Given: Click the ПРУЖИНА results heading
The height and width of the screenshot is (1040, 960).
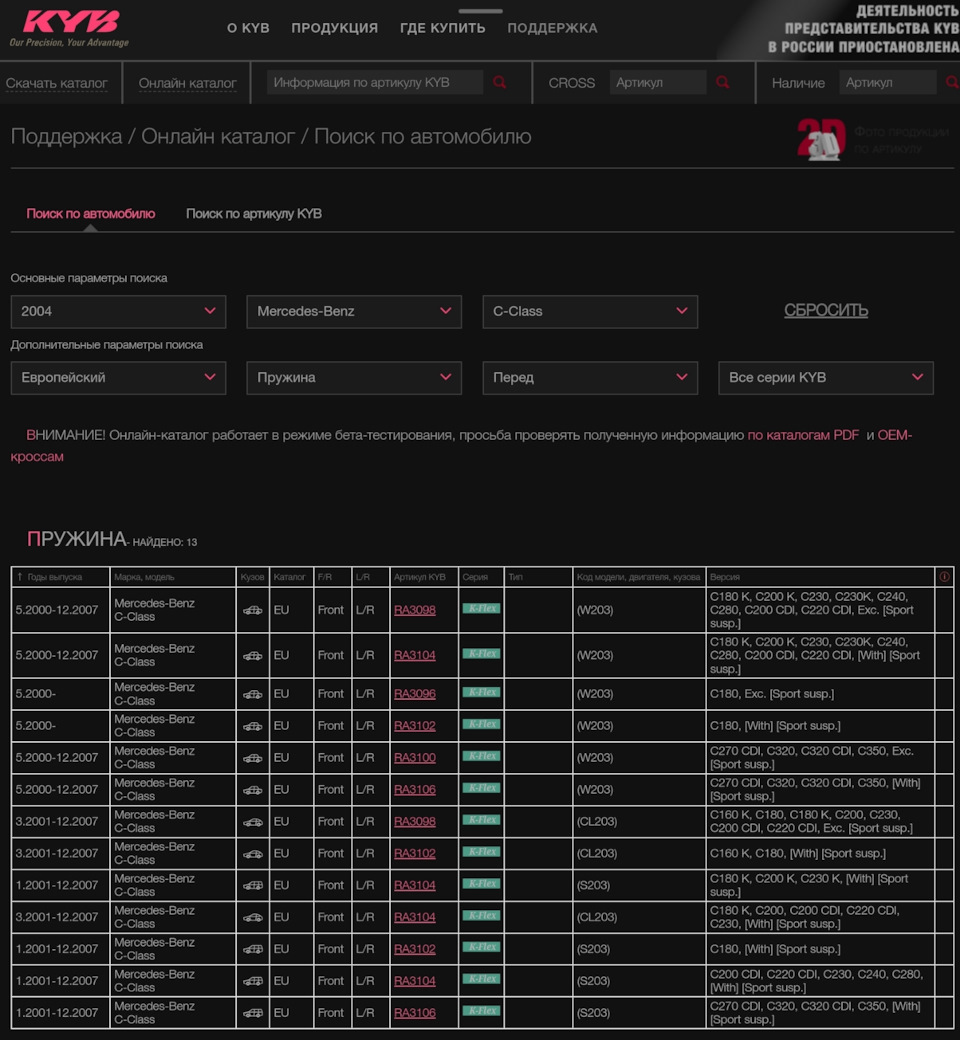Looking at the screenshot, I should pyautogui.click(x=76, y=539).
